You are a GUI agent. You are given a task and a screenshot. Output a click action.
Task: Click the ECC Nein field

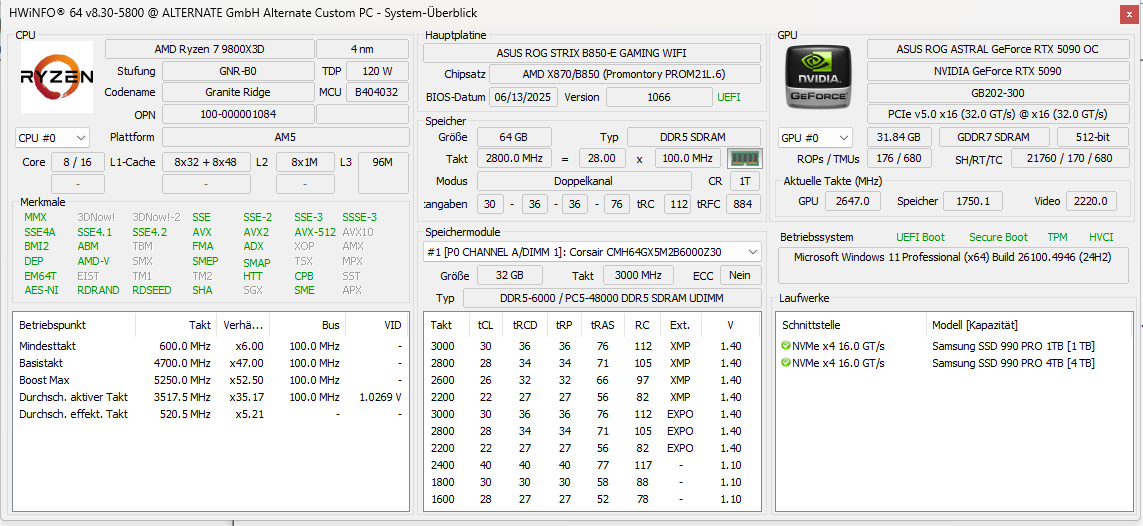pyautogui.click(x=741, y=275)
